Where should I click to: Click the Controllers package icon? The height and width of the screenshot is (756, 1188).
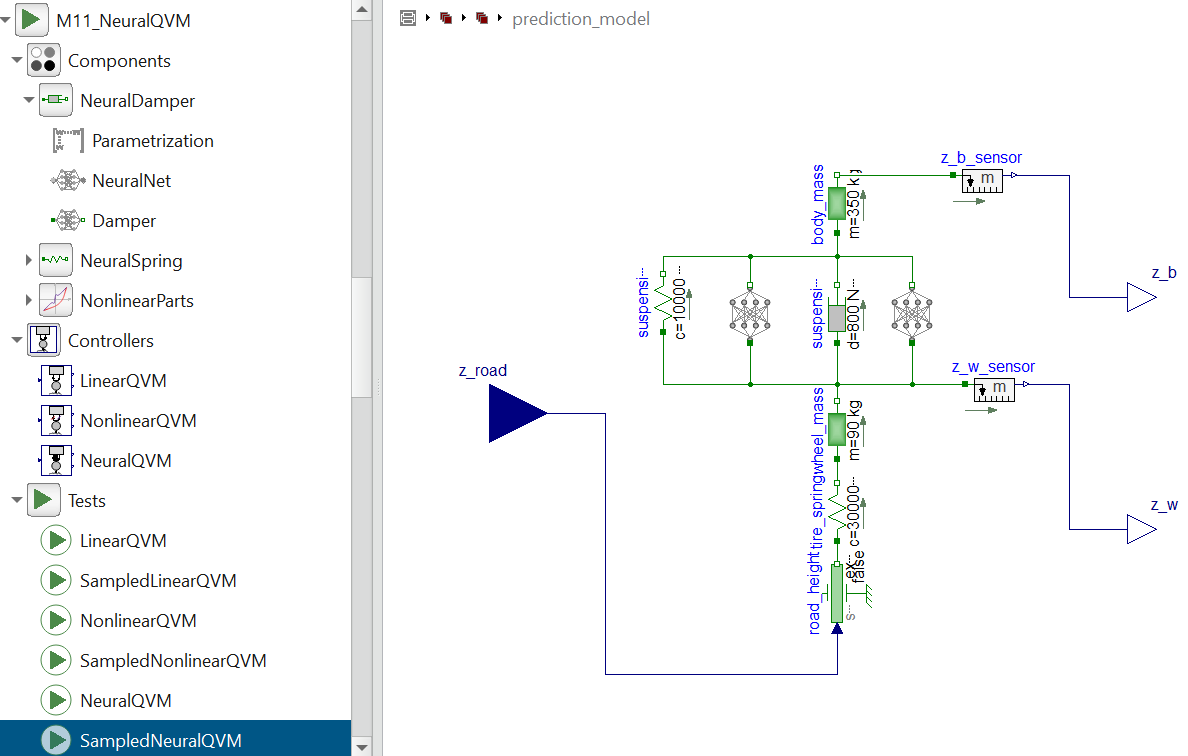click(43, 340)
